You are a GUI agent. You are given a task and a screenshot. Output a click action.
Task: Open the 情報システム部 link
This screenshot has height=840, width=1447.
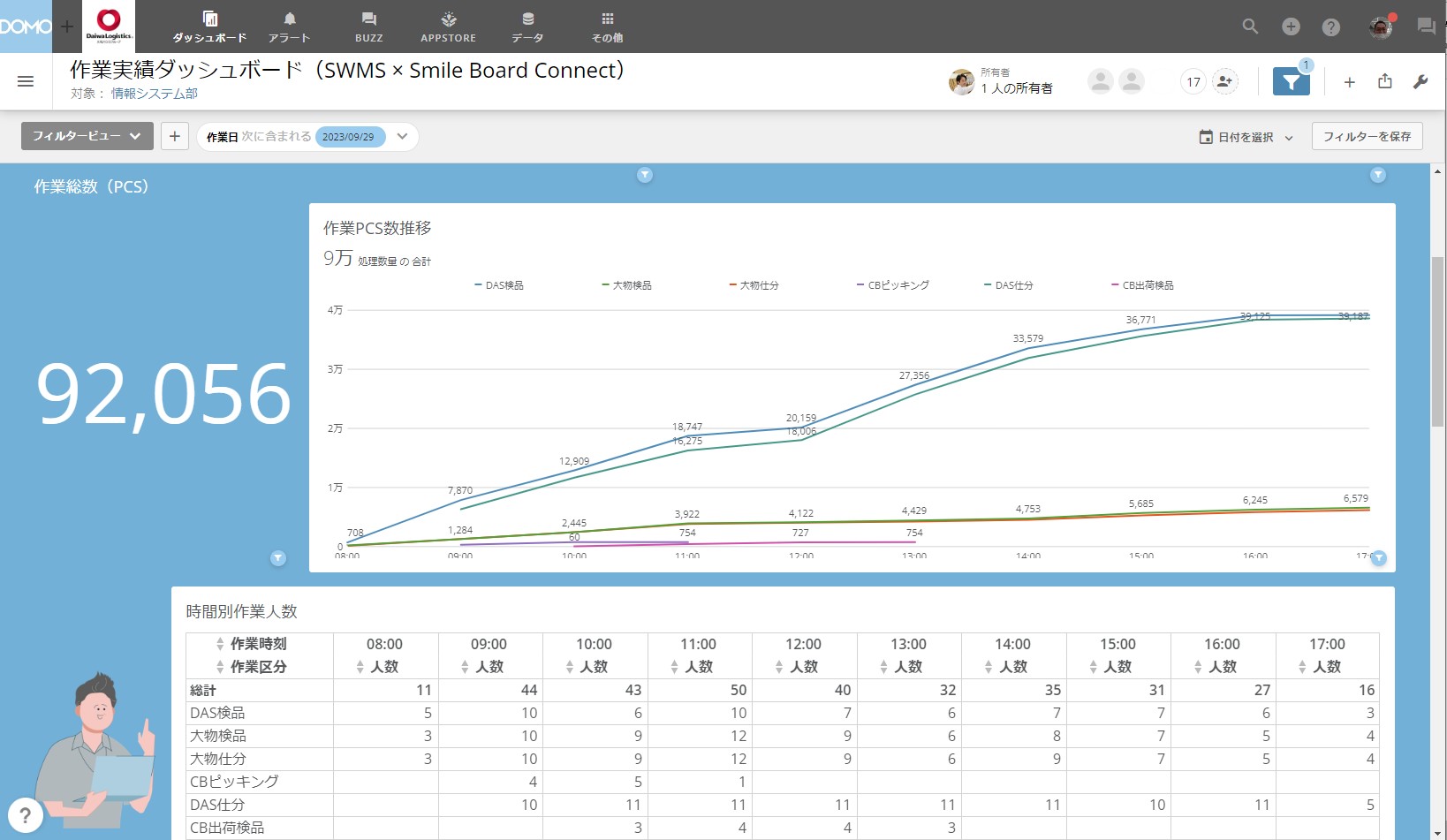[x=154, y=94]
